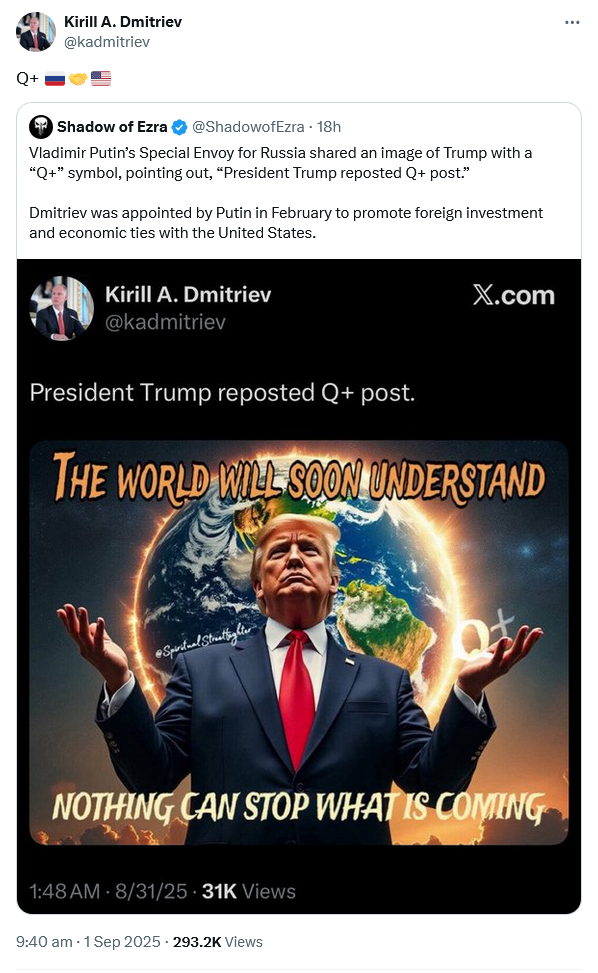Image resolution: width=598 pixels, height=973 pixels.
Task: Open the Shadow of Ezra account name
Action: 112,127
